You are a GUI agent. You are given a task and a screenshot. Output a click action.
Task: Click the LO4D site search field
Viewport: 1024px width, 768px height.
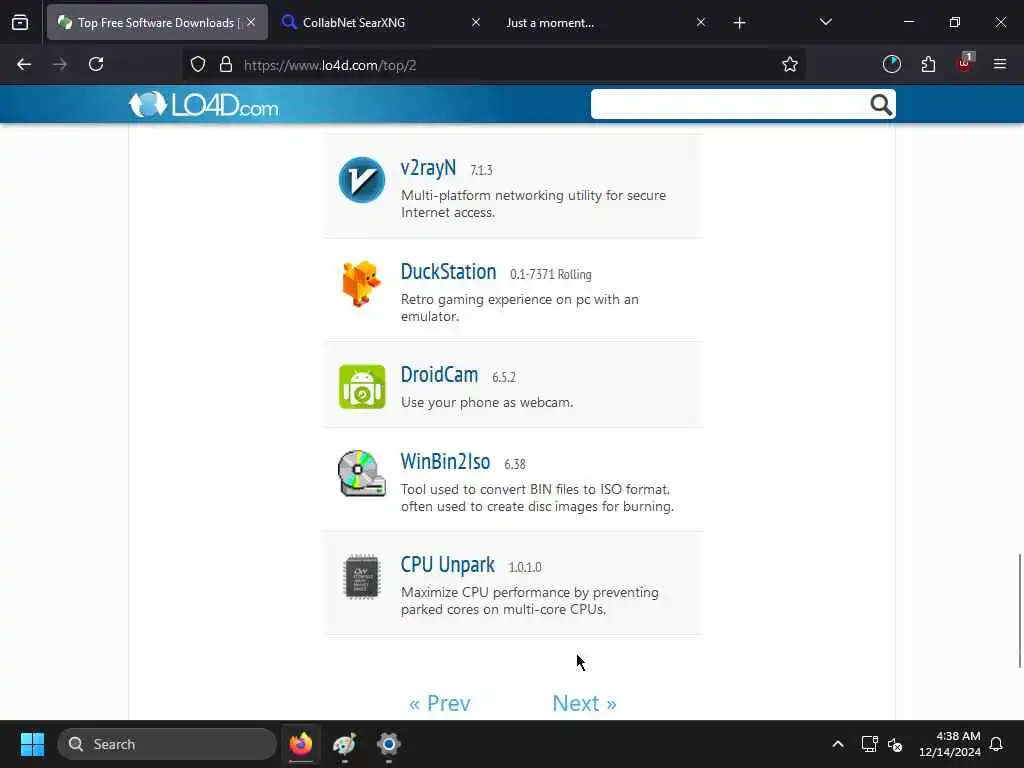tap(729, 104)
